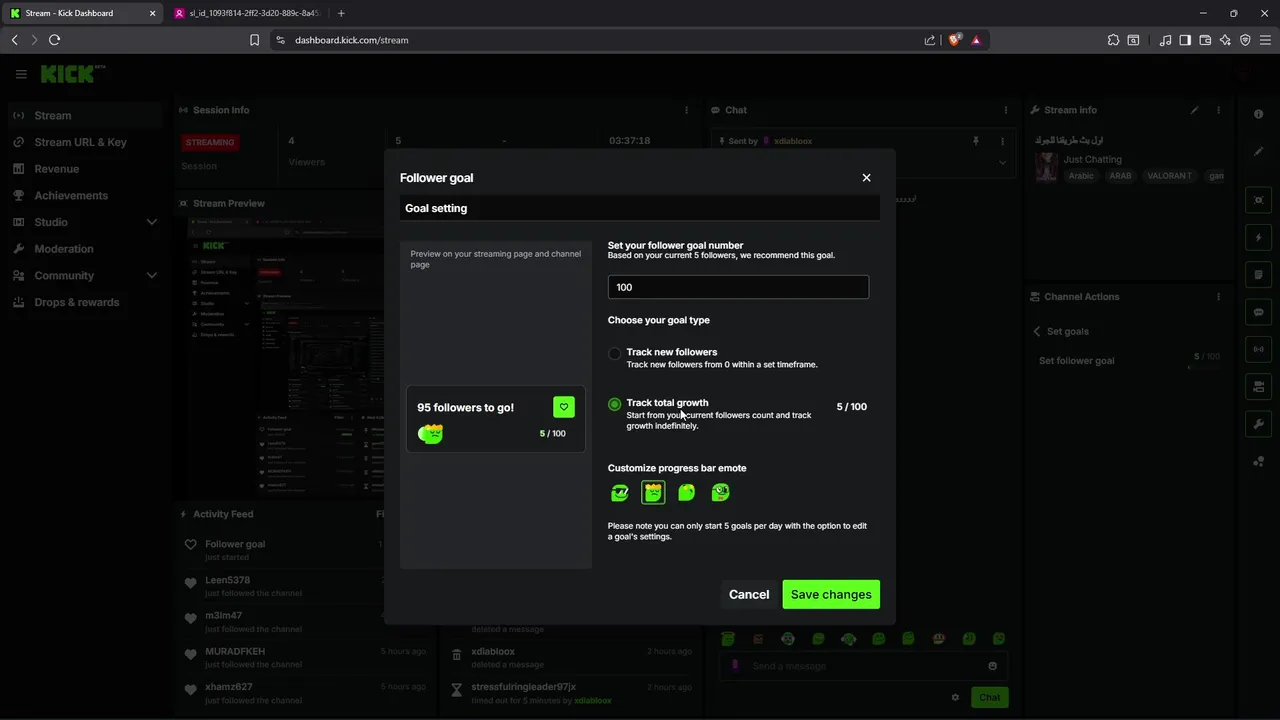Open the Brave Wallet icon

point(1205,40)
